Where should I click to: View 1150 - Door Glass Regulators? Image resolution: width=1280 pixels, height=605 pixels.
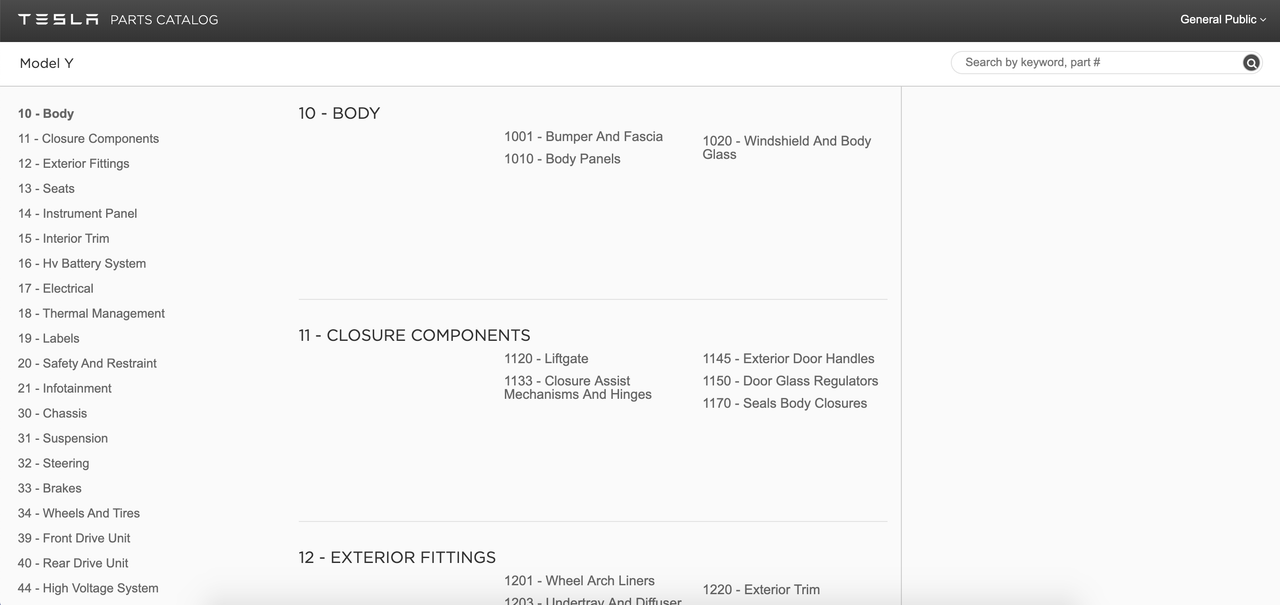pyautogui.click(x=790, y=381)
